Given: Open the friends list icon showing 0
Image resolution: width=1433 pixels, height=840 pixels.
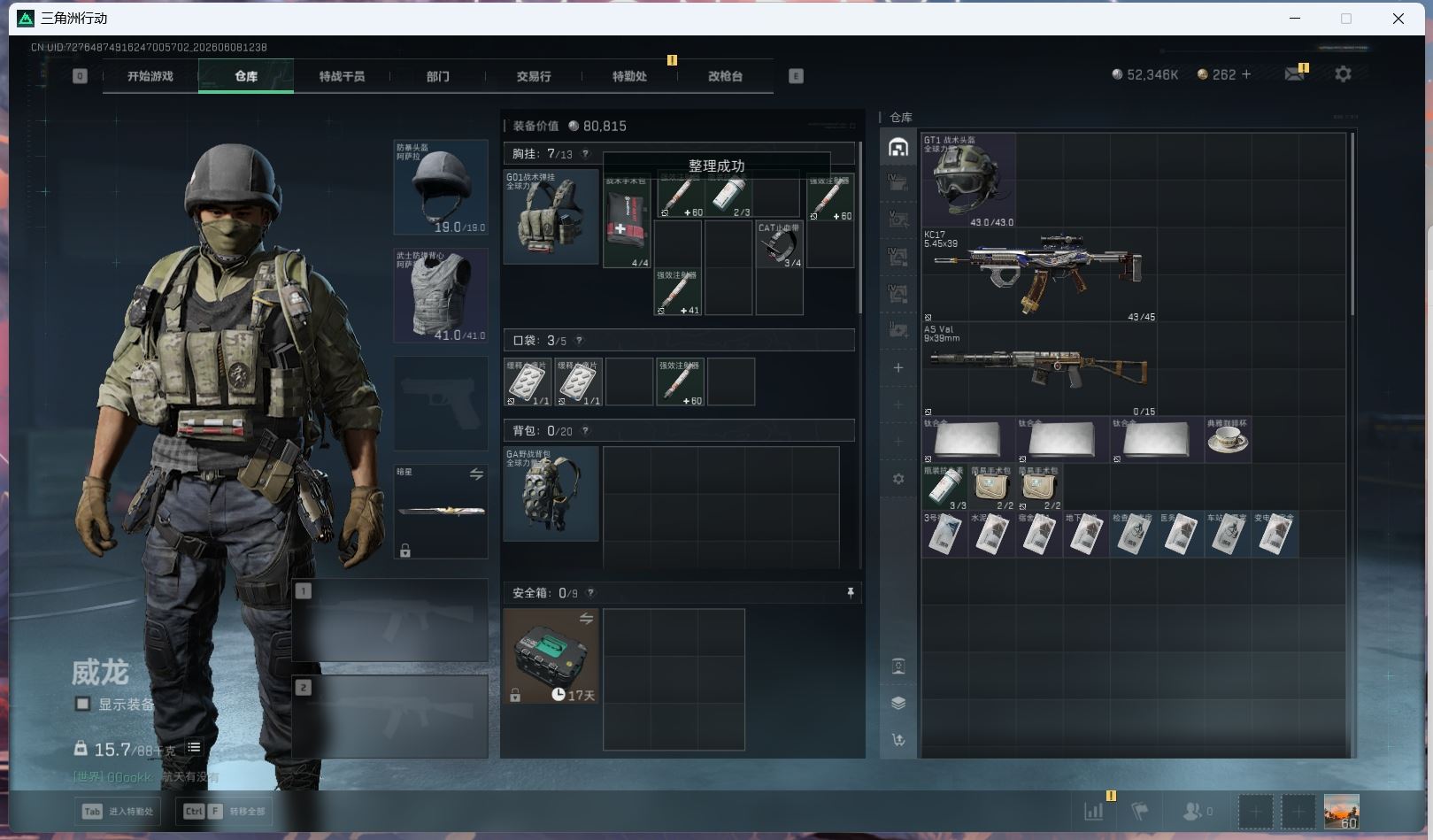Looking at the screenshot, I should pos(1197,811).
